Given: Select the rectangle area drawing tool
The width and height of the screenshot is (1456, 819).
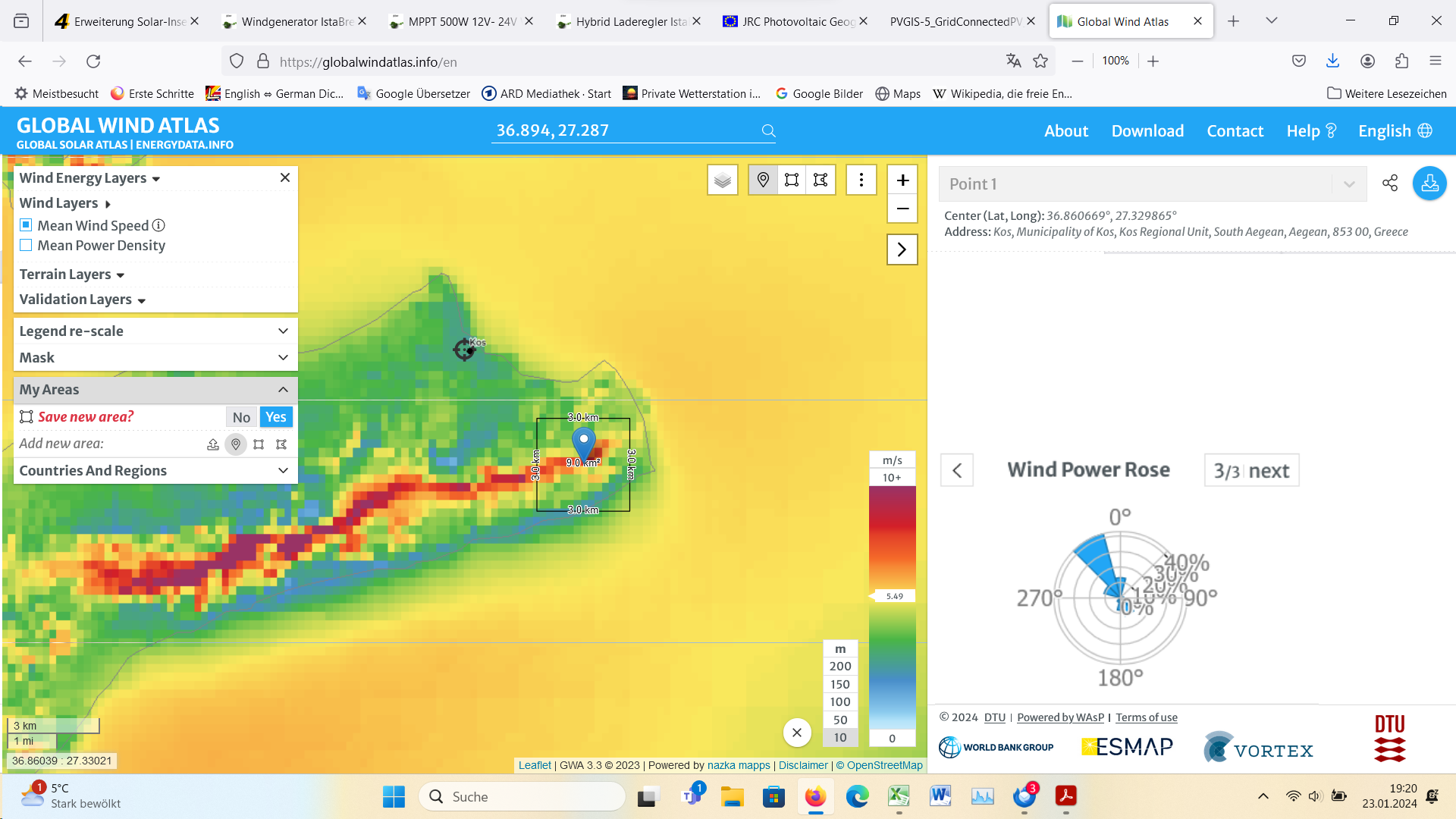Looking at the screenshot, I should point(792,180).
